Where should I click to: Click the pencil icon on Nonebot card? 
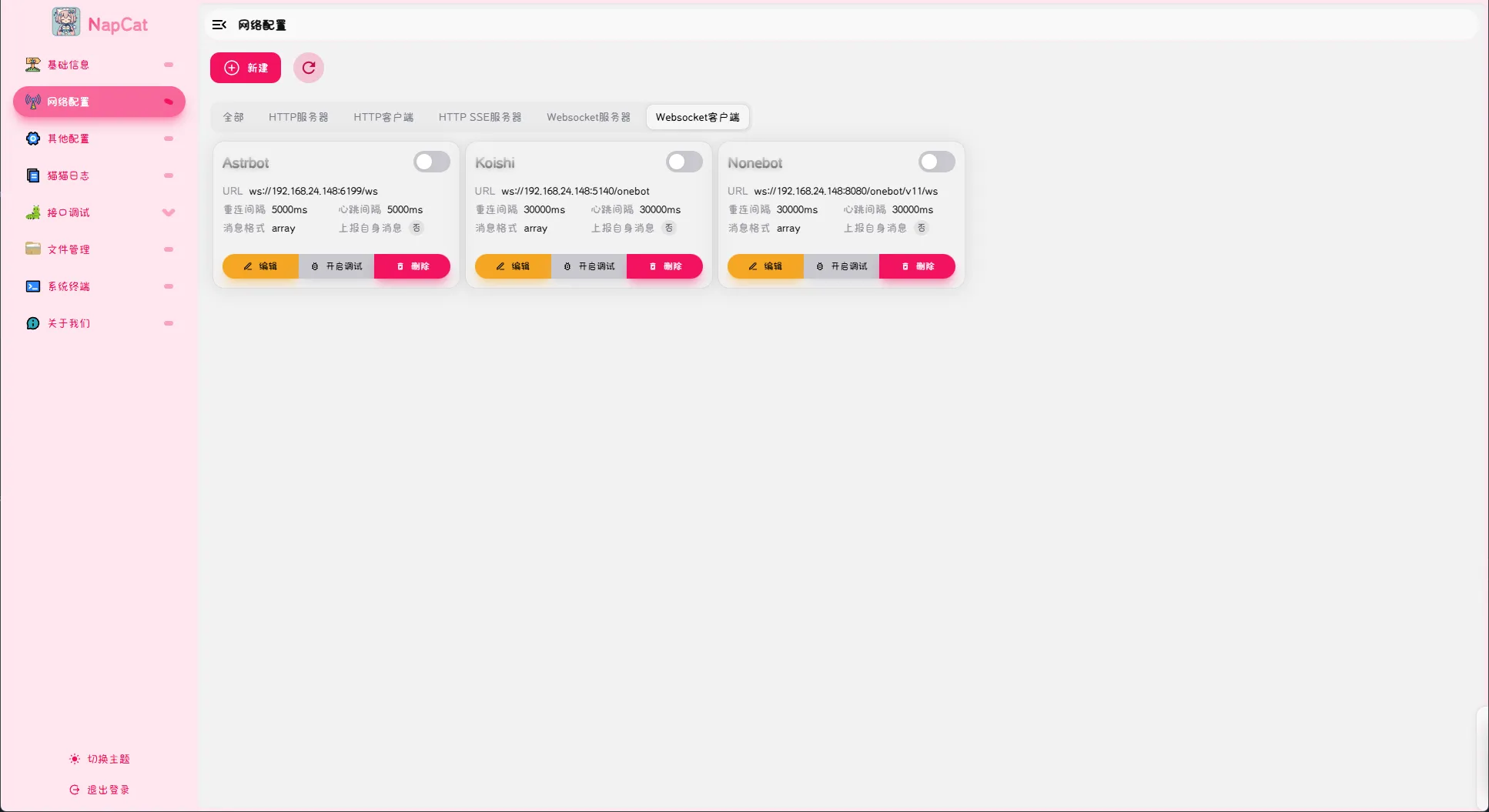click(753, 266)
